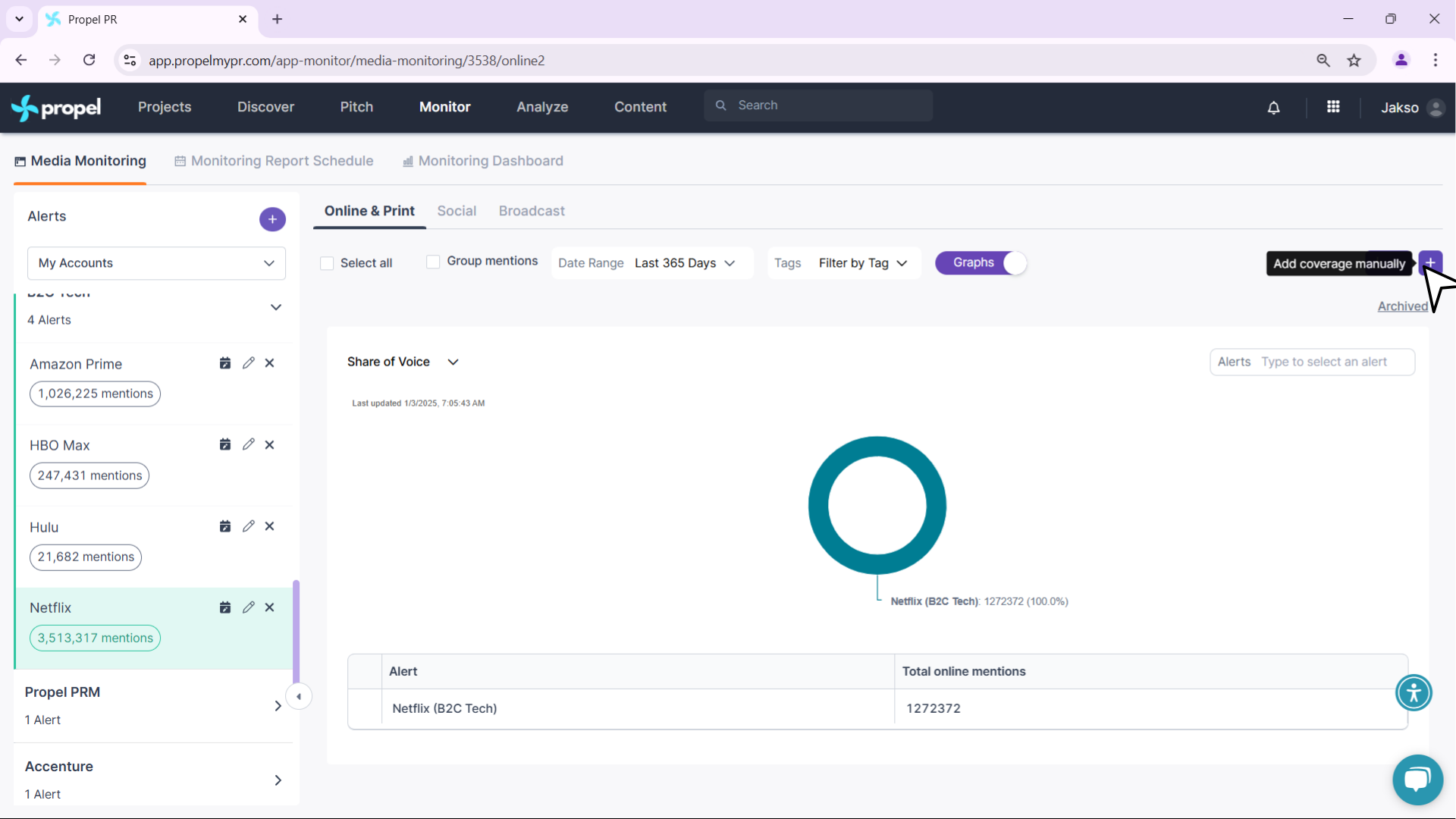Viewport: 1456px width, 819px height.
Task: Open Amazon Prime alert calendar icon
Action: coord(225,363)
